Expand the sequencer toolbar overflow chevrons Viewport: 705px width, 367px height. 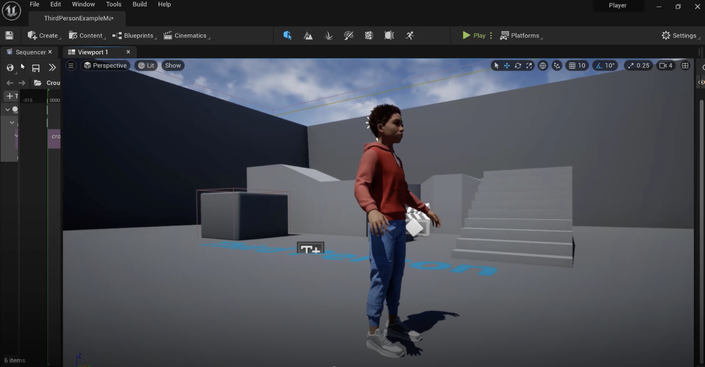point(52,68)
